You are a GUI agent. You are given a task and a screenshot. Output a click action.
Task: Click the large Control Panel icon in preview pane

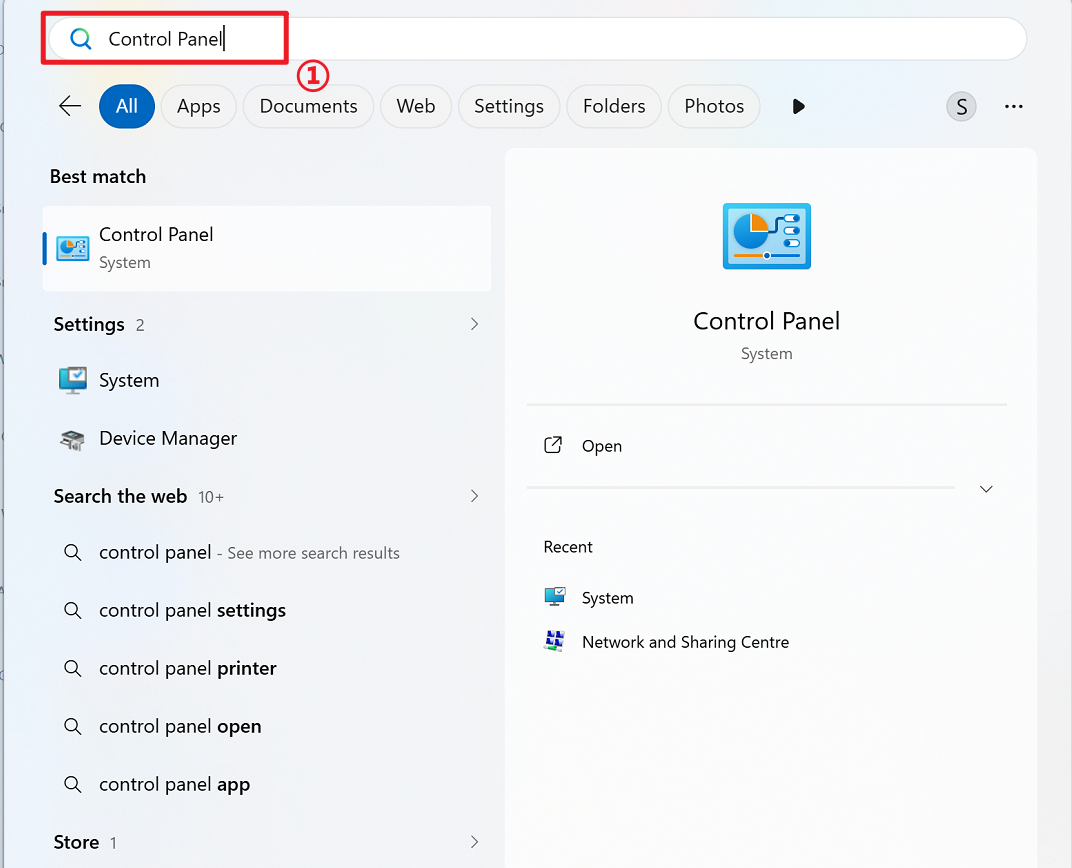[766, 236]
